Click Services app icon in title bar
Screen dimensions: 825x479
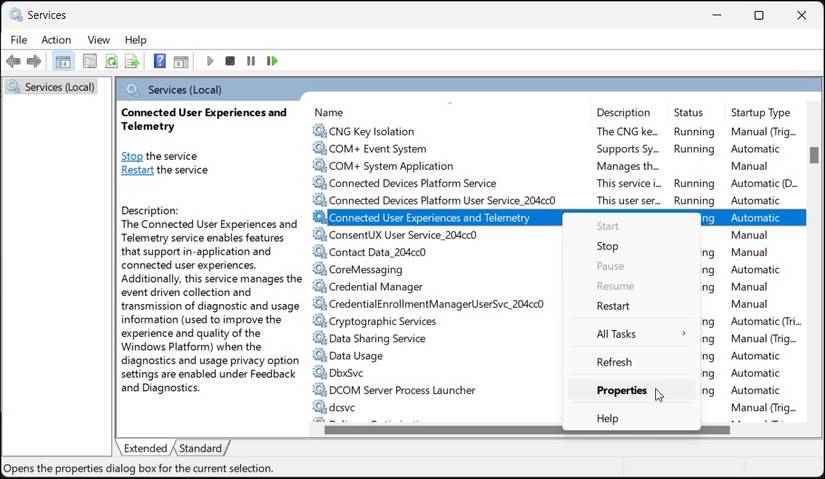pyautogui.click(x=16, y=15)
